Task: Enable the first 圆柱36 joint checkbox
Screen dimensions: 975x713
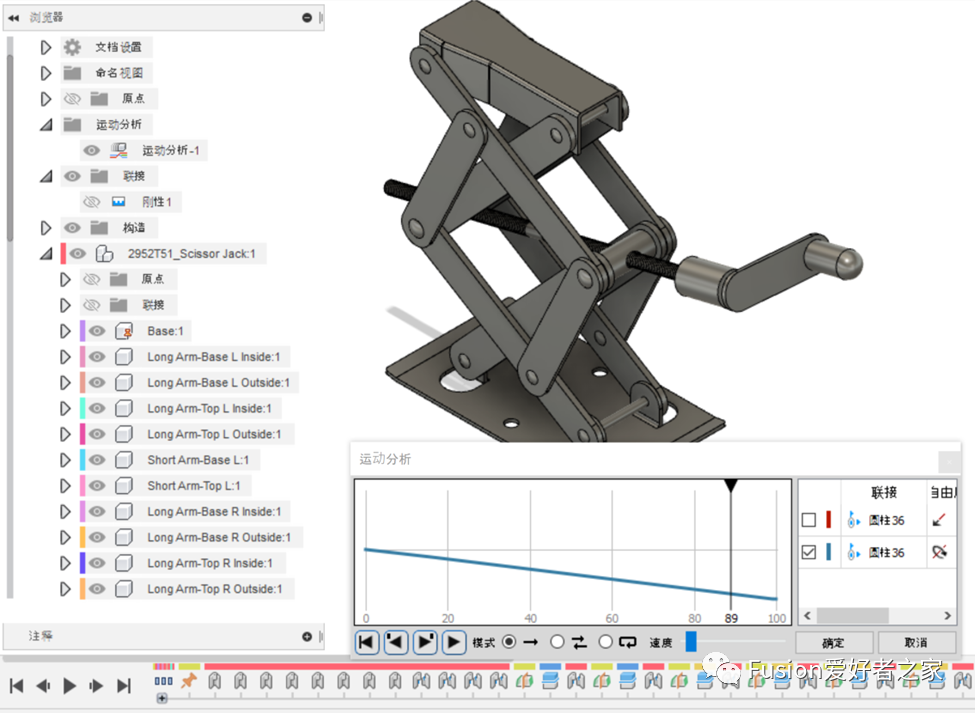Action: coord(809,520)
